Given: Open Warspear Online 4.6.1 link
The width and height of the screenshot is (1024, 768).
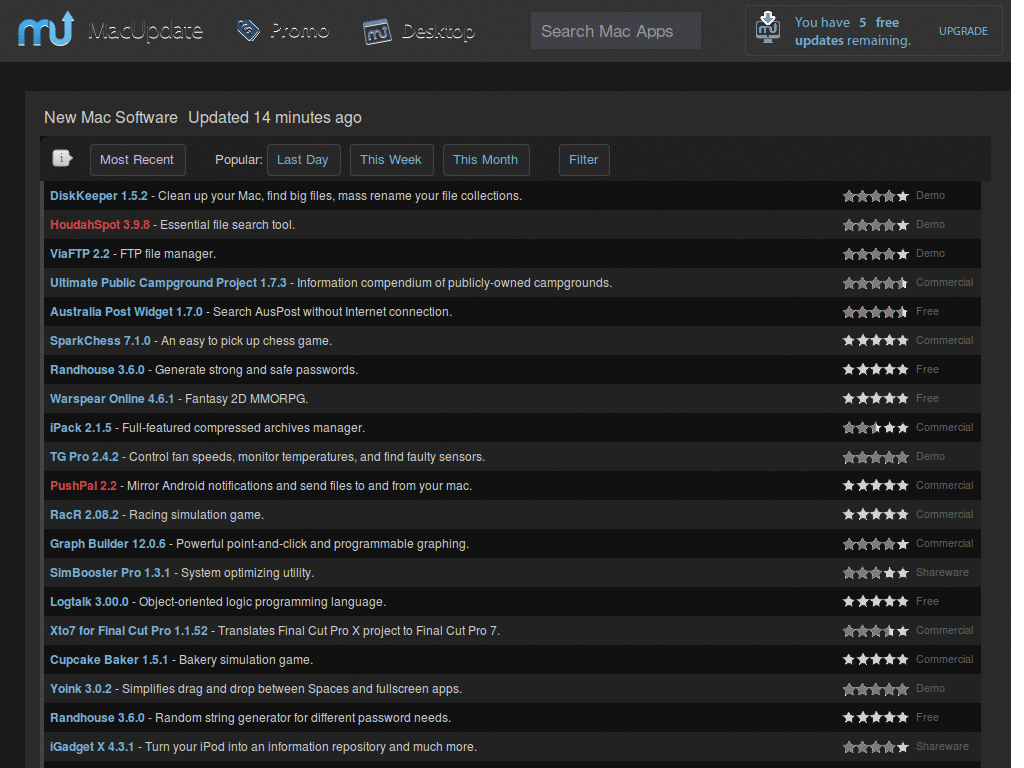Looking at the screenshot, I should tap(112, 398).
